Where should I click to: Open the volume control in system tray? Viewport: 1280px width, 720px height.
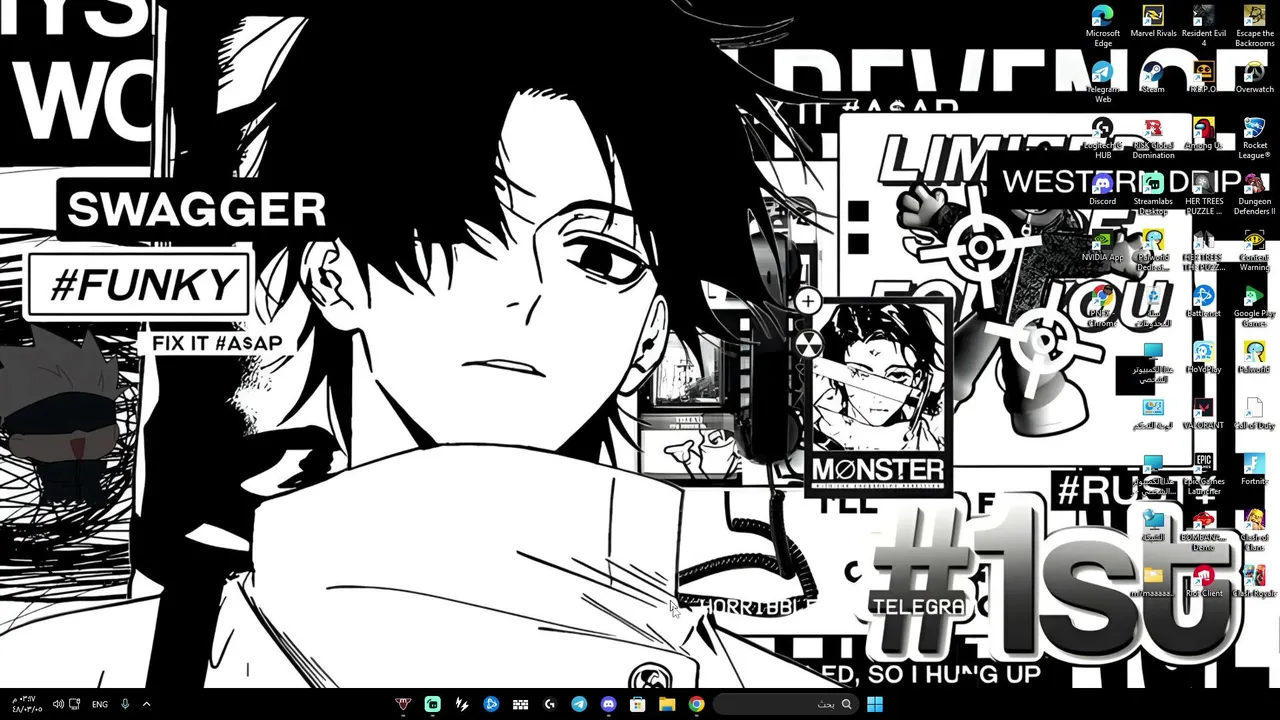point(58,704)
